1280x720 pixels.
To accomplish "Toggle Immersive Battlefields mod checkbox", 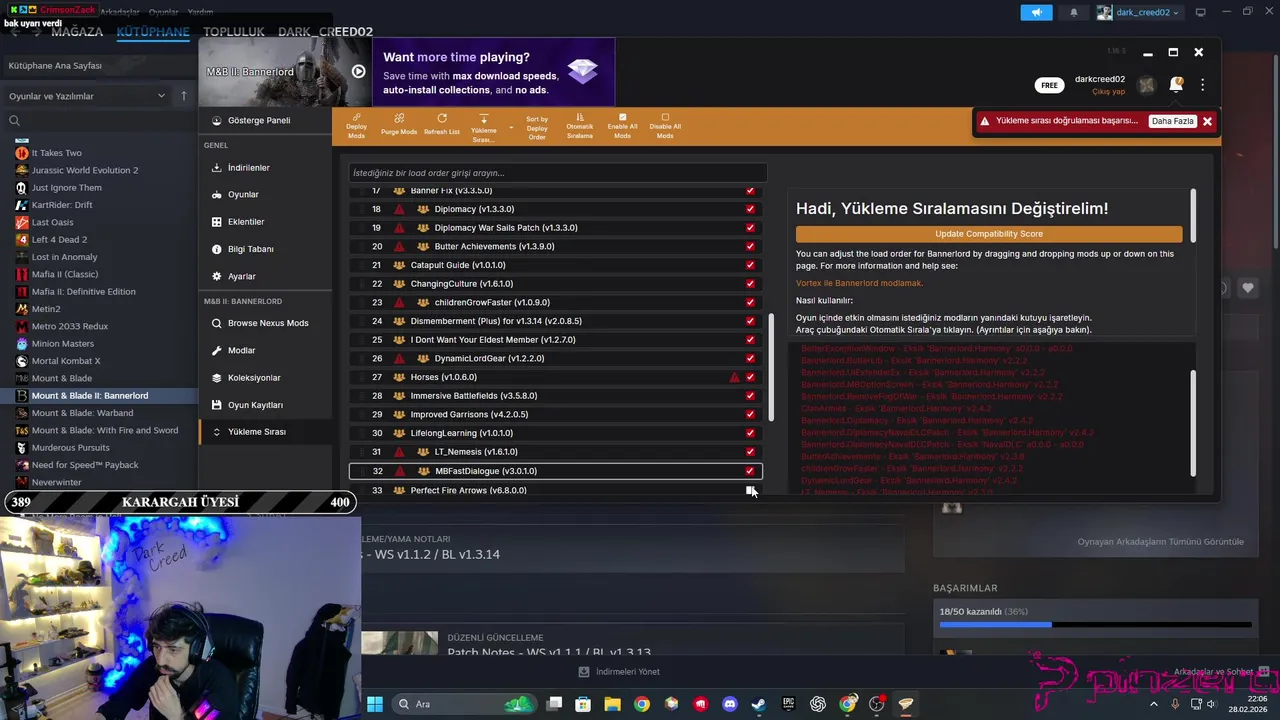I will [750, 396].
